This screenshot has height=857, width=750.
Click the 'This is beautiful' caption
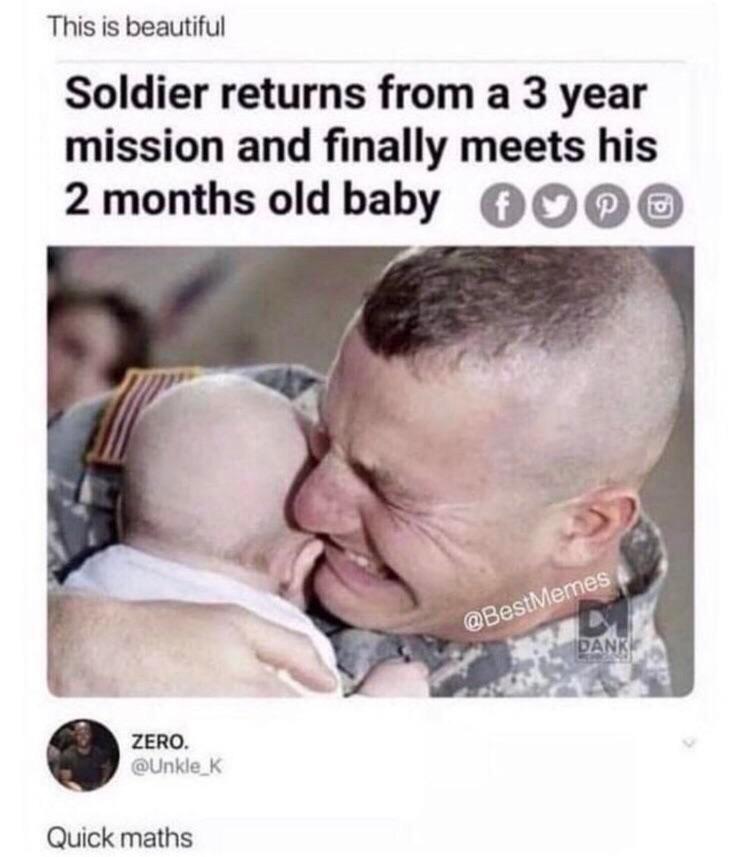point(136,26)
